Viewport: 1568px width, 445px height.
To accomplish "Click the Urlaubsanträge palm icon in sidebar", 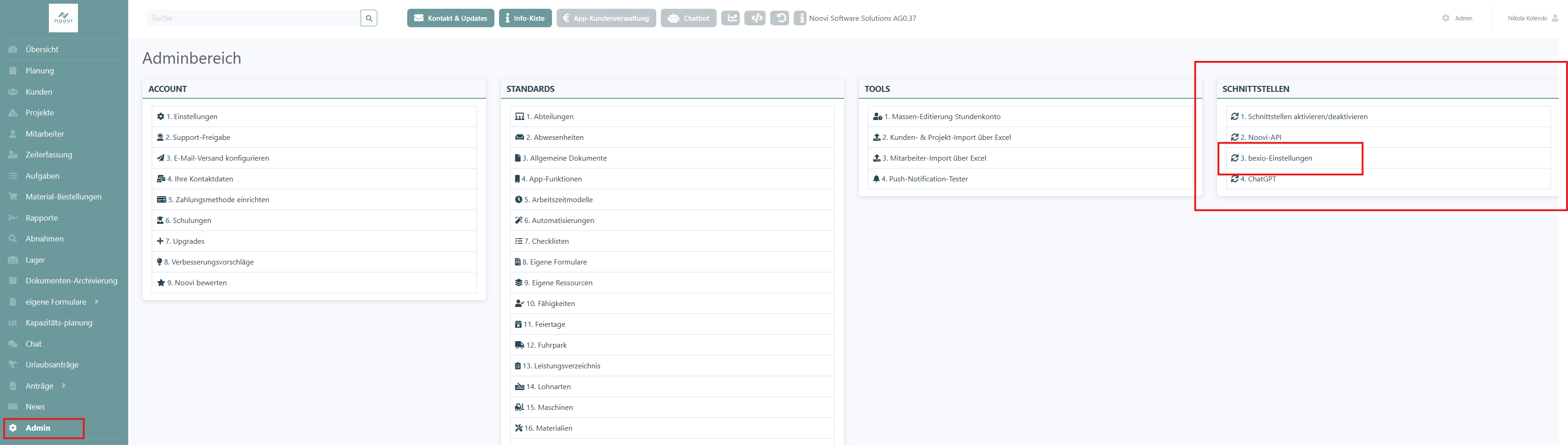I will 13,365.
